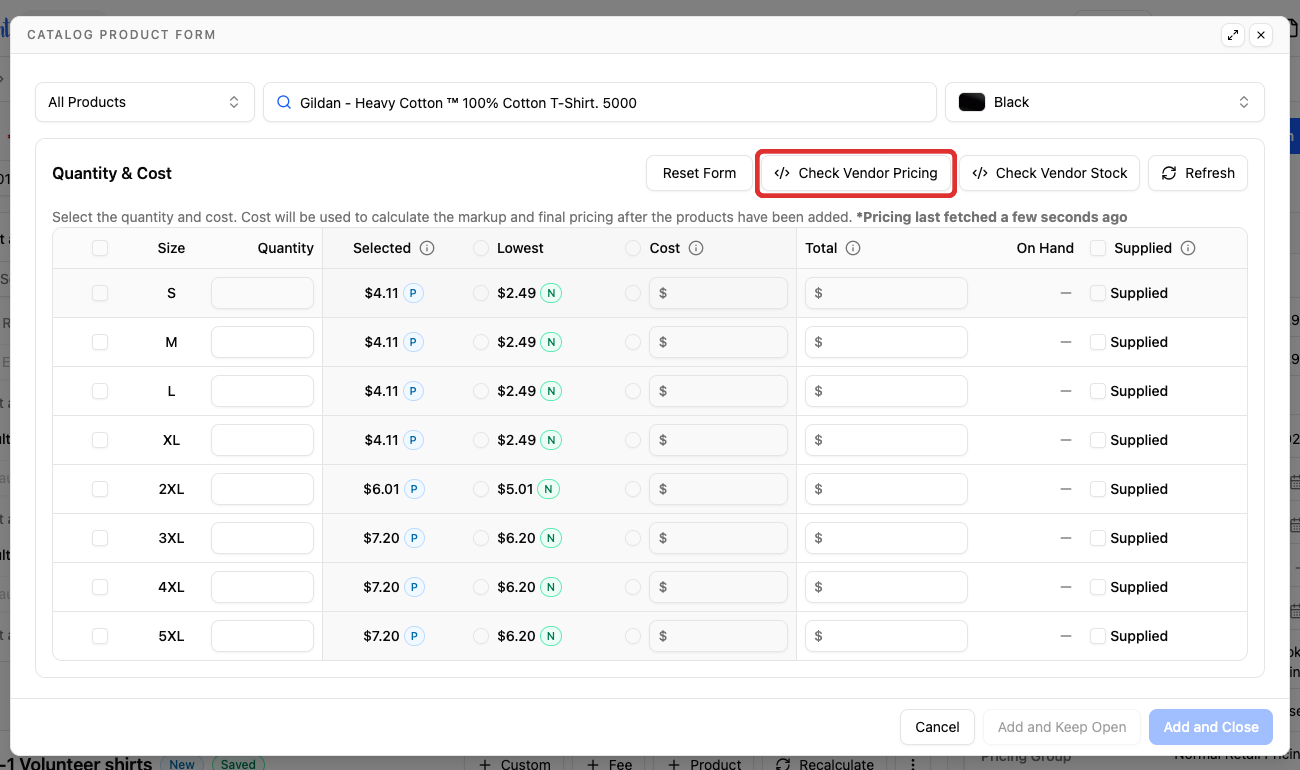Toggle the Supplied header checkbox
1300x770 pixels.
1098,248
